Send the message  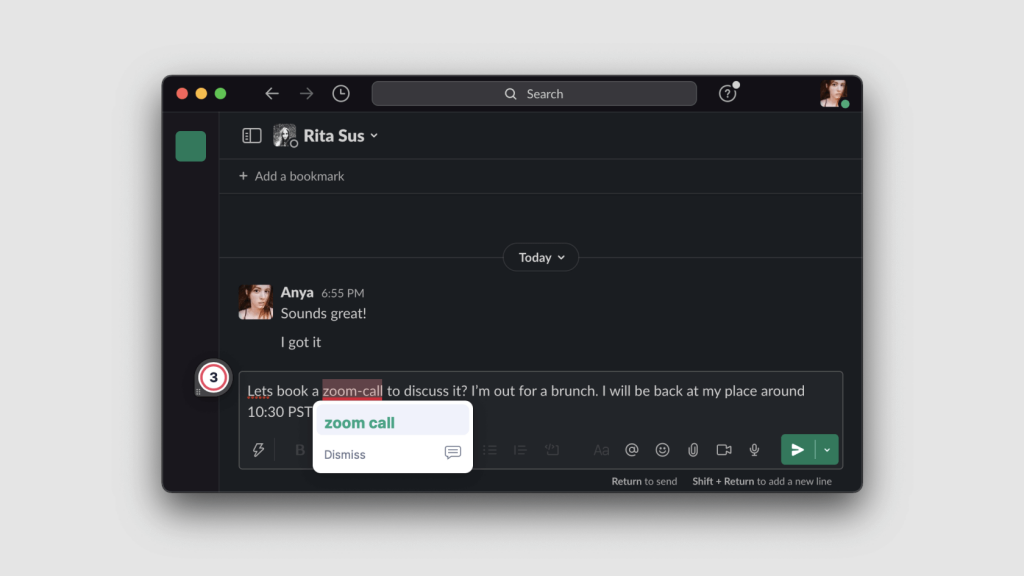click(x=797, y=450)
